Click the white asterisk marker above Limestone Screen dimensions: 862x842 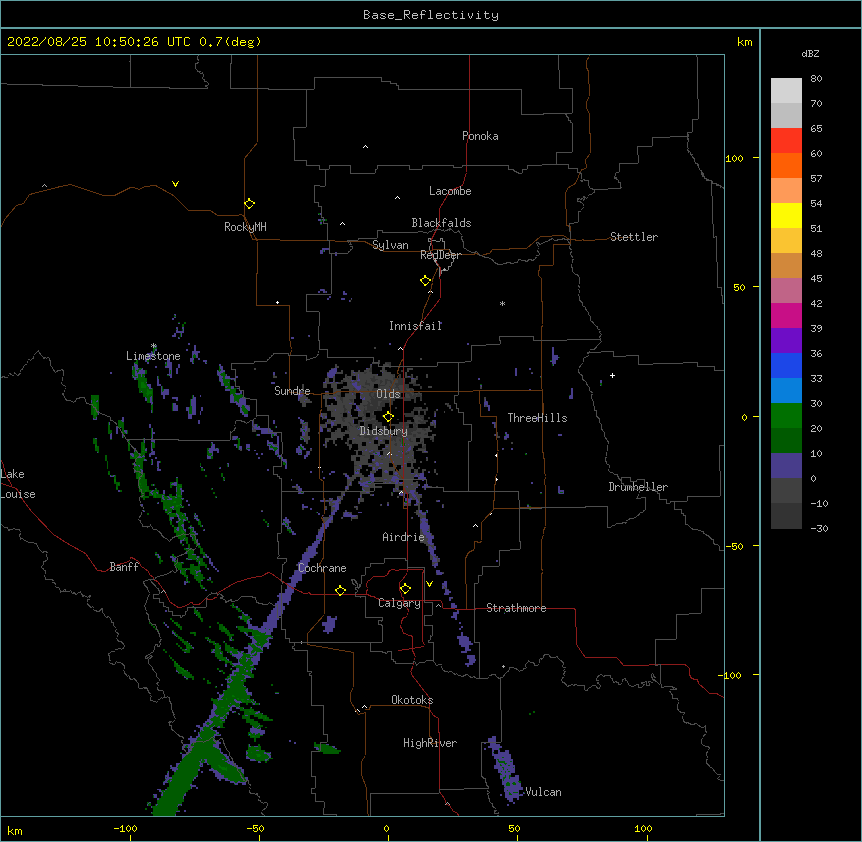click(x=154, y=346)
